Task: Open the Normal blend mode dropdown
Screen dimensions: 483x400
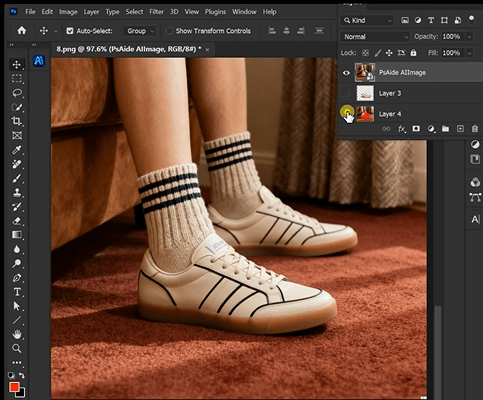Action: [375, 37]
